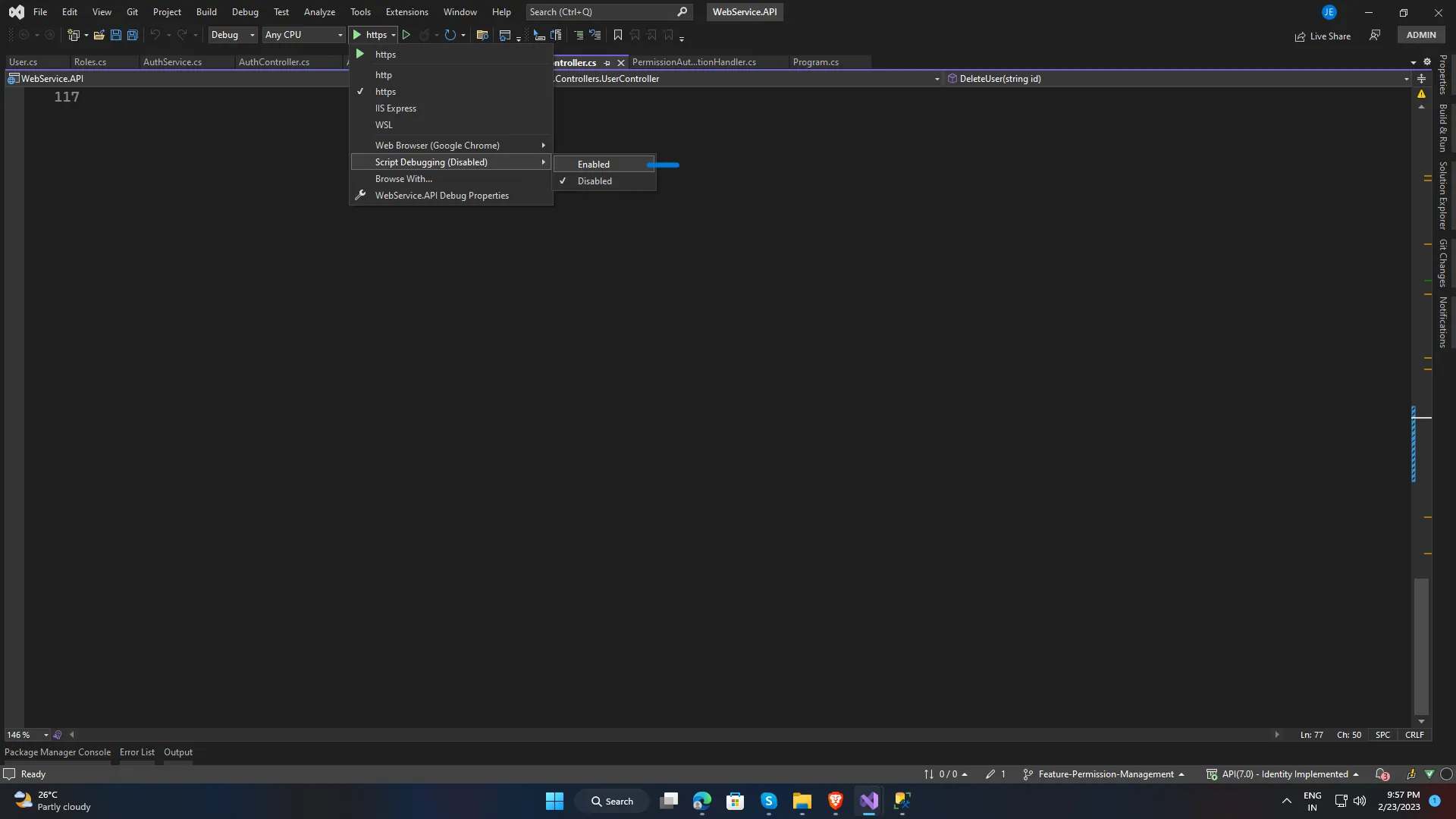The height and width of the screenshot is (819, 1456).
Task: Click the Feedback person icon near ADMIN
Action: coord(1375,35)
